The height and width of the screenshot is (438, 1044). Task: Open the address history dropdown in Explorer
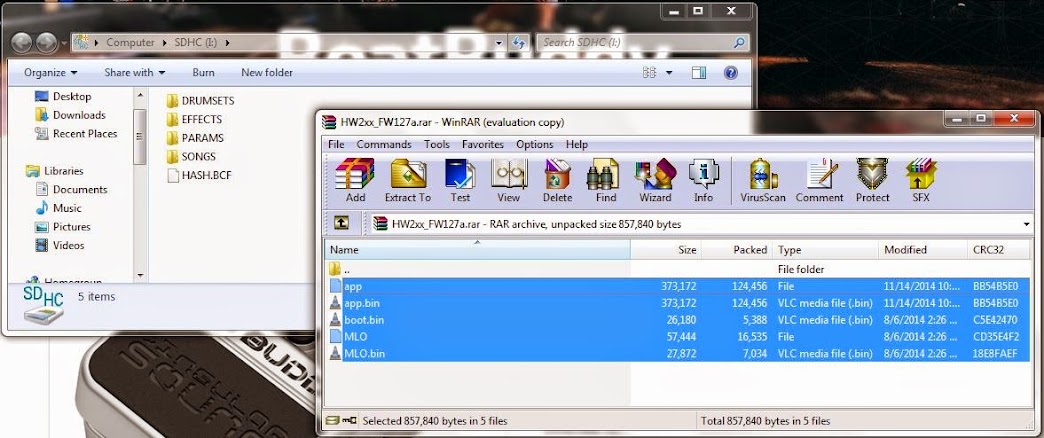[x=499, y=43]
